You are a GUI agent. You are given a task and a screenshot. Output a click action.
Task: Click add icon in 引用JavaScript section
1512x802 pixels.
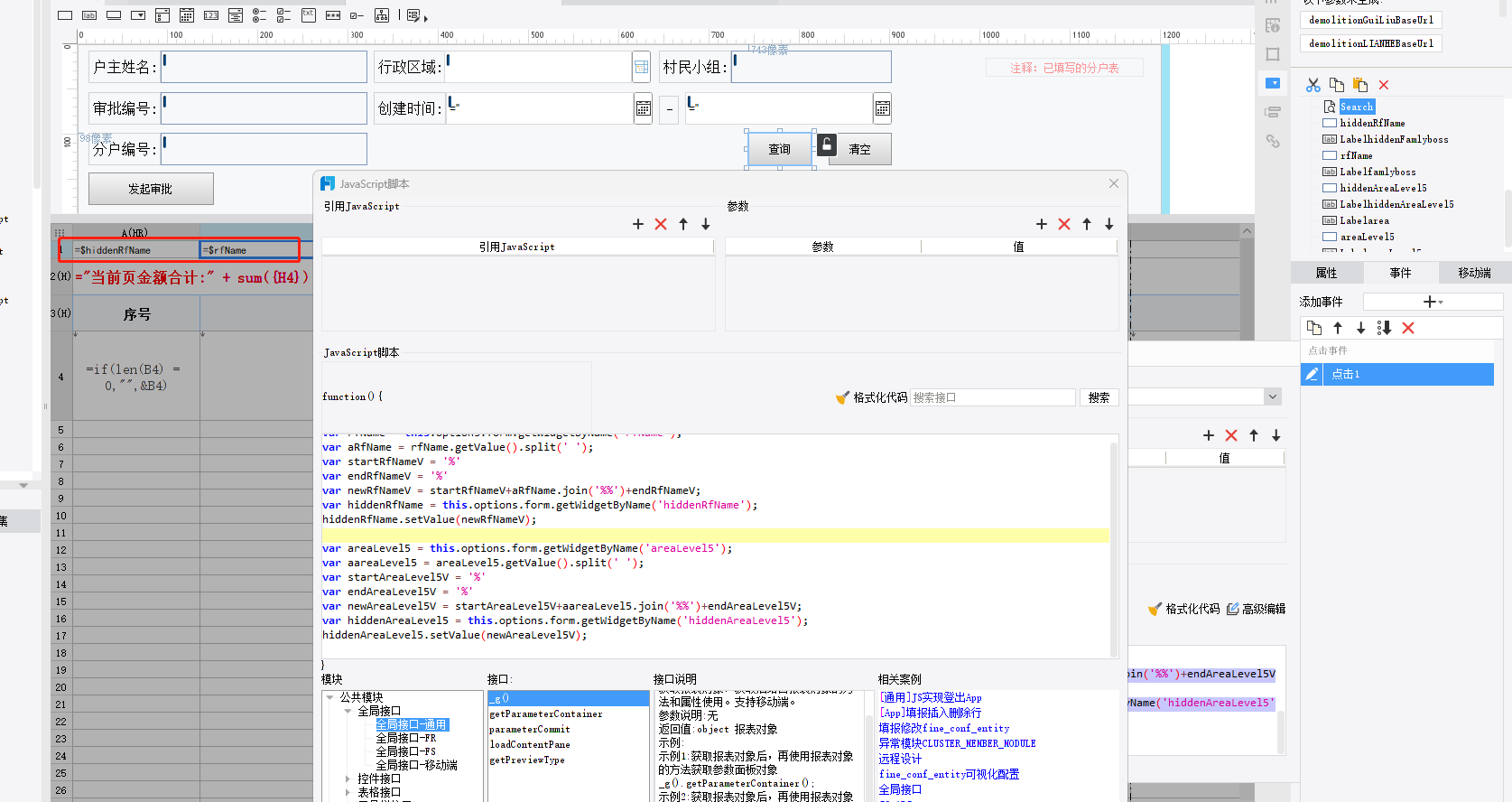point(638,224)
